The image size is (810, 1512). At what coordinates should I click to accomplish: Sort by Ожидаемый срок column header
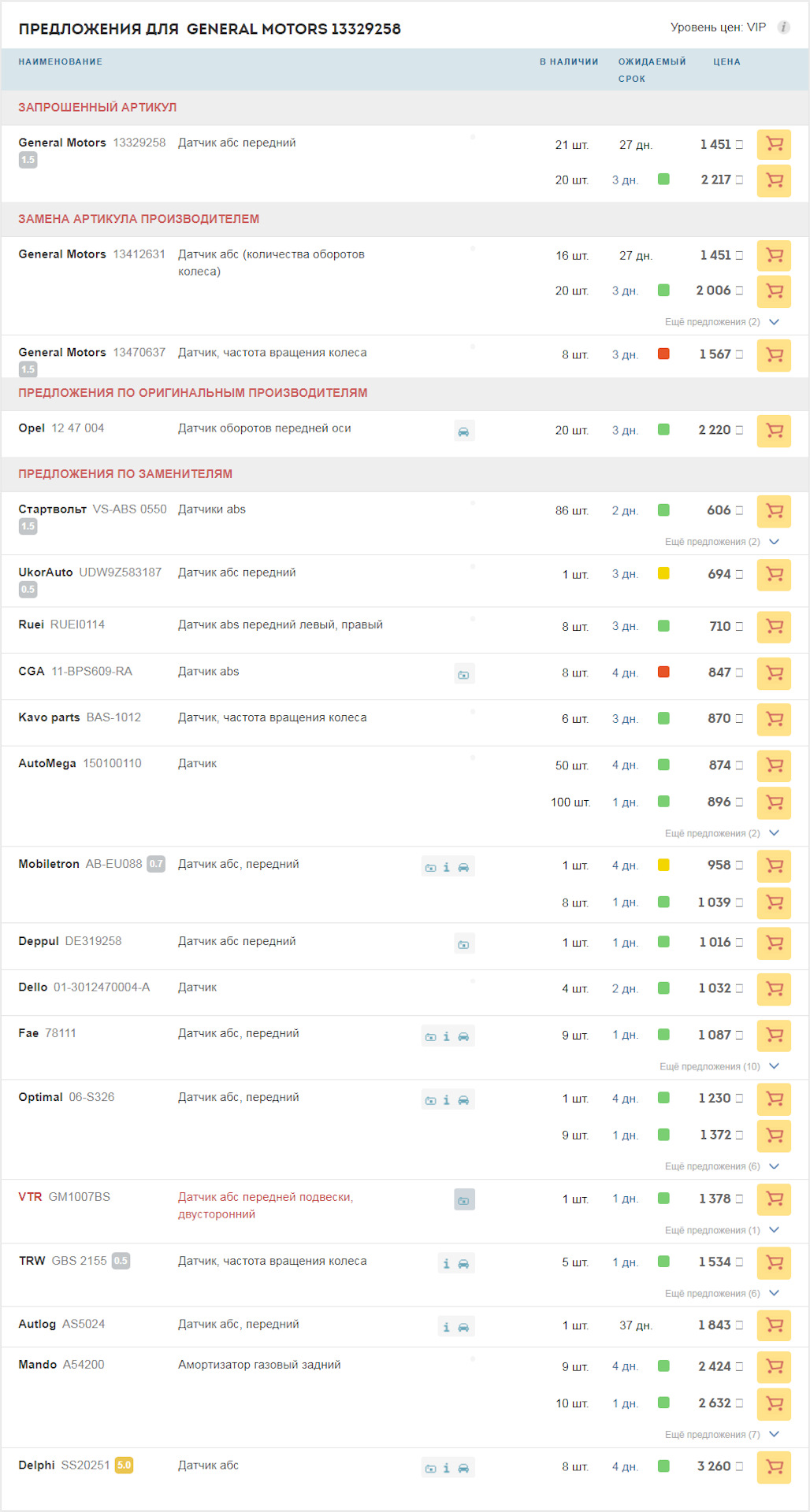point(652,70)
